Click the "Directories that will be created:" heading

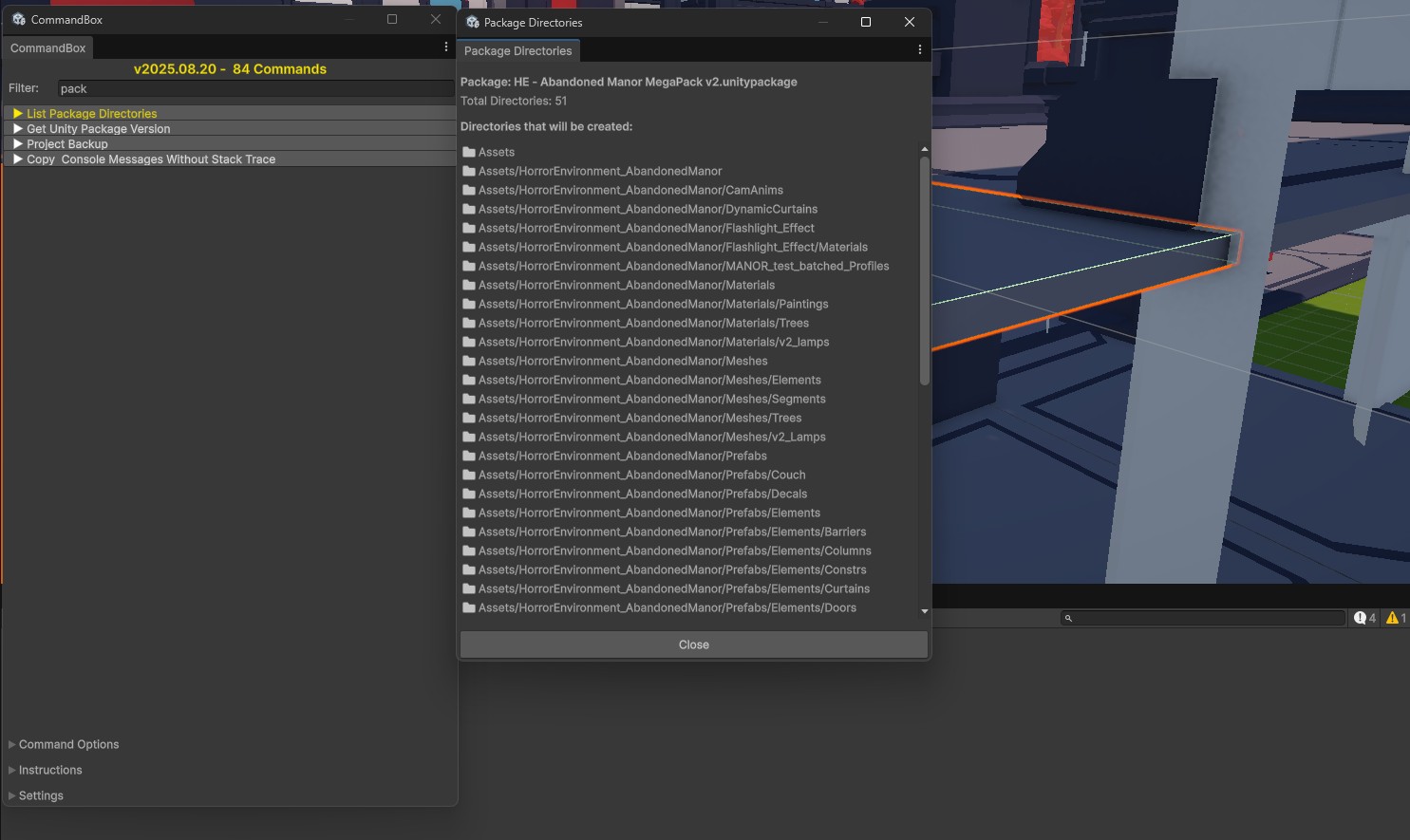pos(546,126)
